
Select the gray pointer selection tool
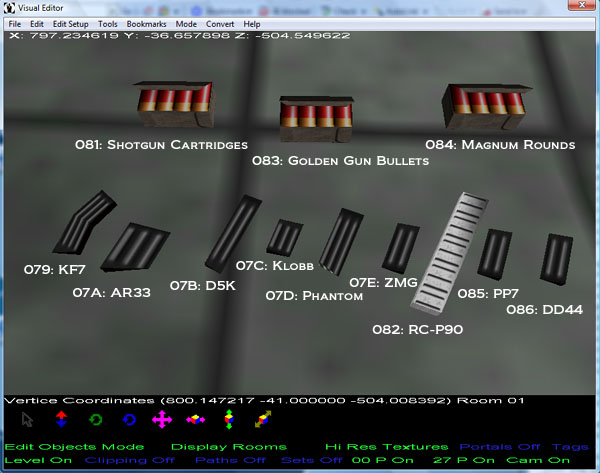pyautogui.click(x=27, y=420)
